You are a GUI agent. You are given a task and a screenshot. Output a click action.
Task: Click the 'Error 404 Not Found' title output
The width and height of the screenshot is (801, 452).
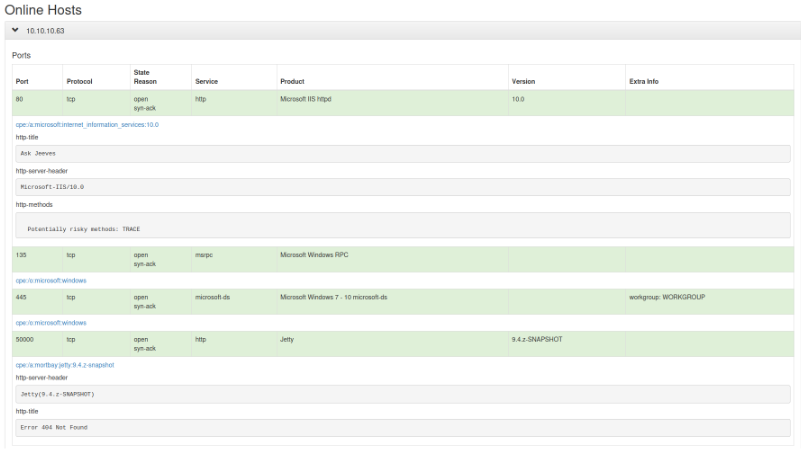[x=400, y=427]
